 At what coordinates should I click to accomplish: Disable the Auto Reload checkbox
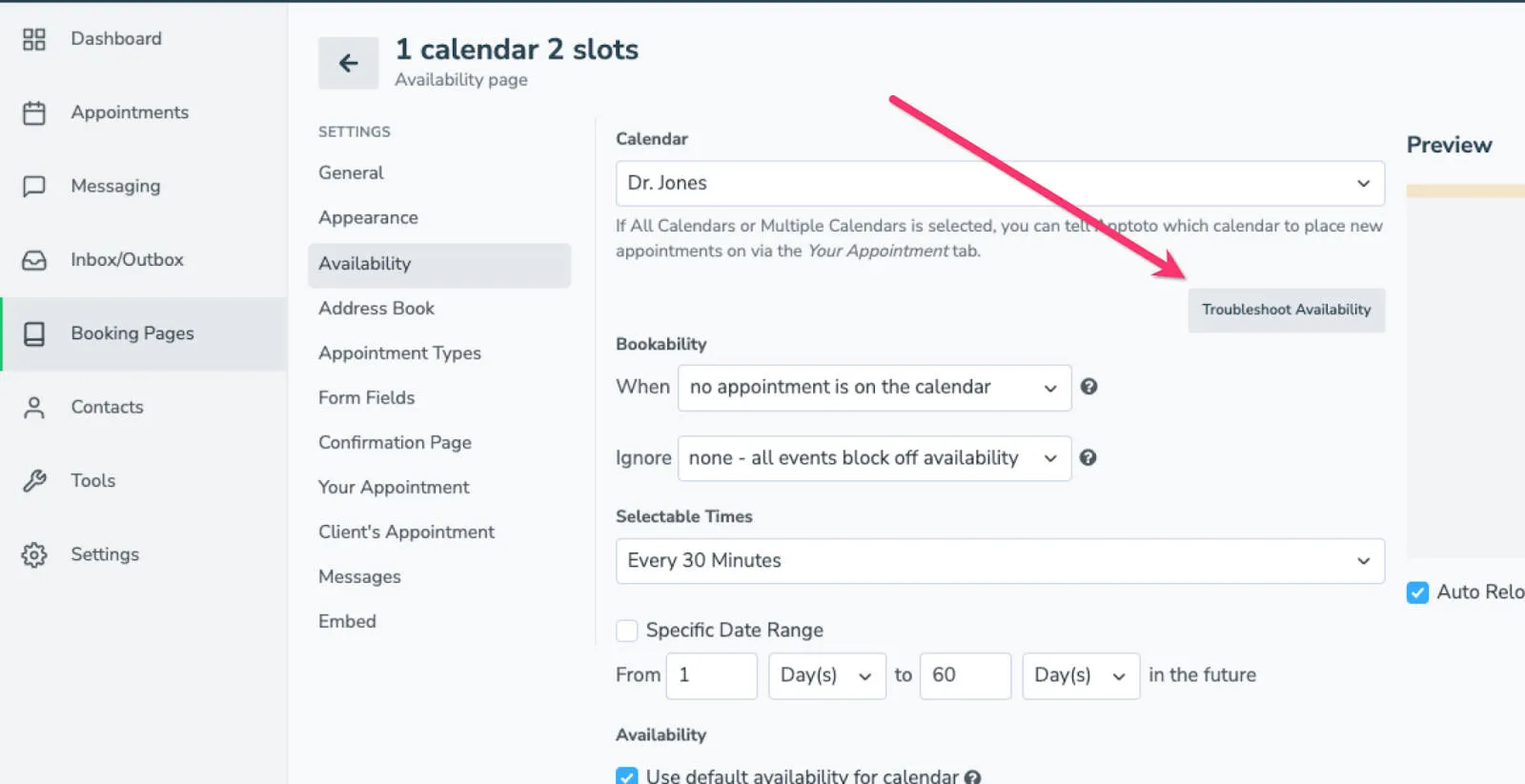coord(1417,593)
